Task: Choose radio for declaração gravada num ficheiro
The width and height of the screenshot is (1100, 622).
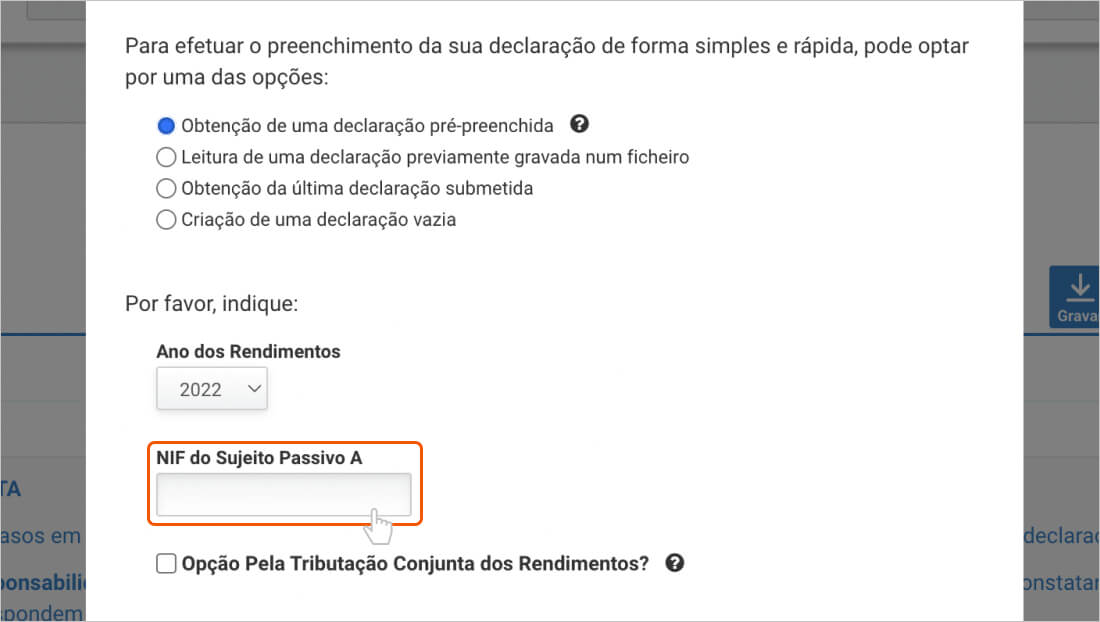Action: coord(166,157)
